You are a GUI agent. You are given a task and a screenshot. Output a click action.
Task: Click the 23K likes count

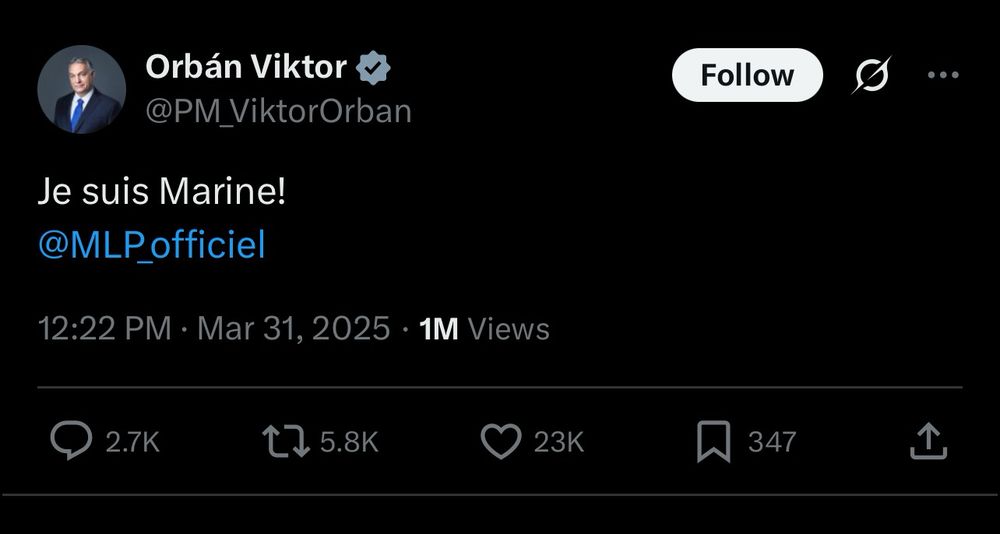[x=558, y=442]
